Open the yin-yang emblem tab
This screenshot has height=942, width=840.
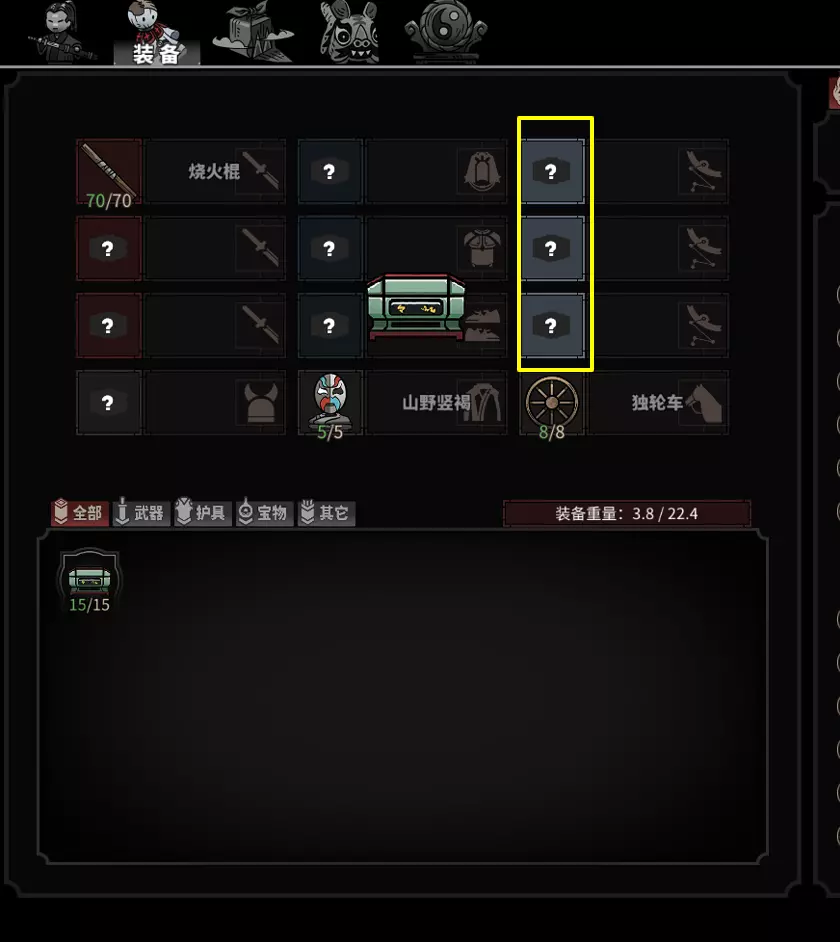446,30
